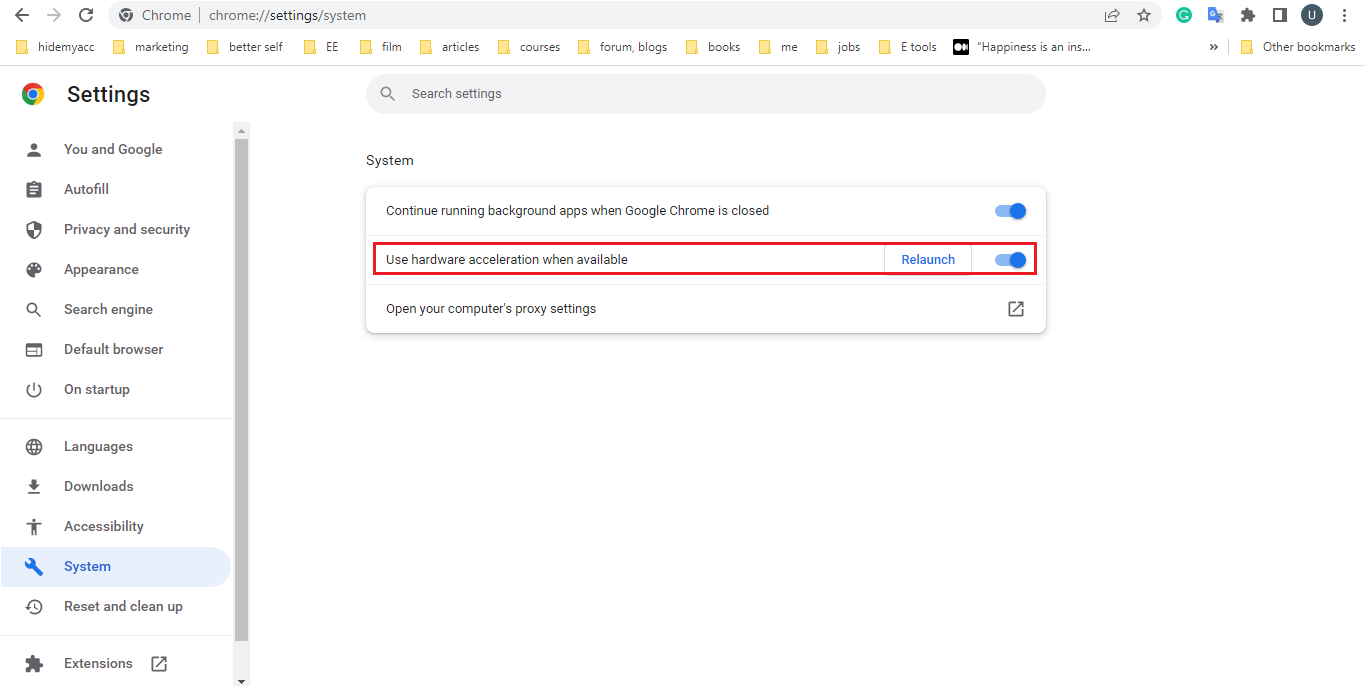Screen dimensions: 1365x686
Task: Open the You and Google profile settings
Action: 113,148
